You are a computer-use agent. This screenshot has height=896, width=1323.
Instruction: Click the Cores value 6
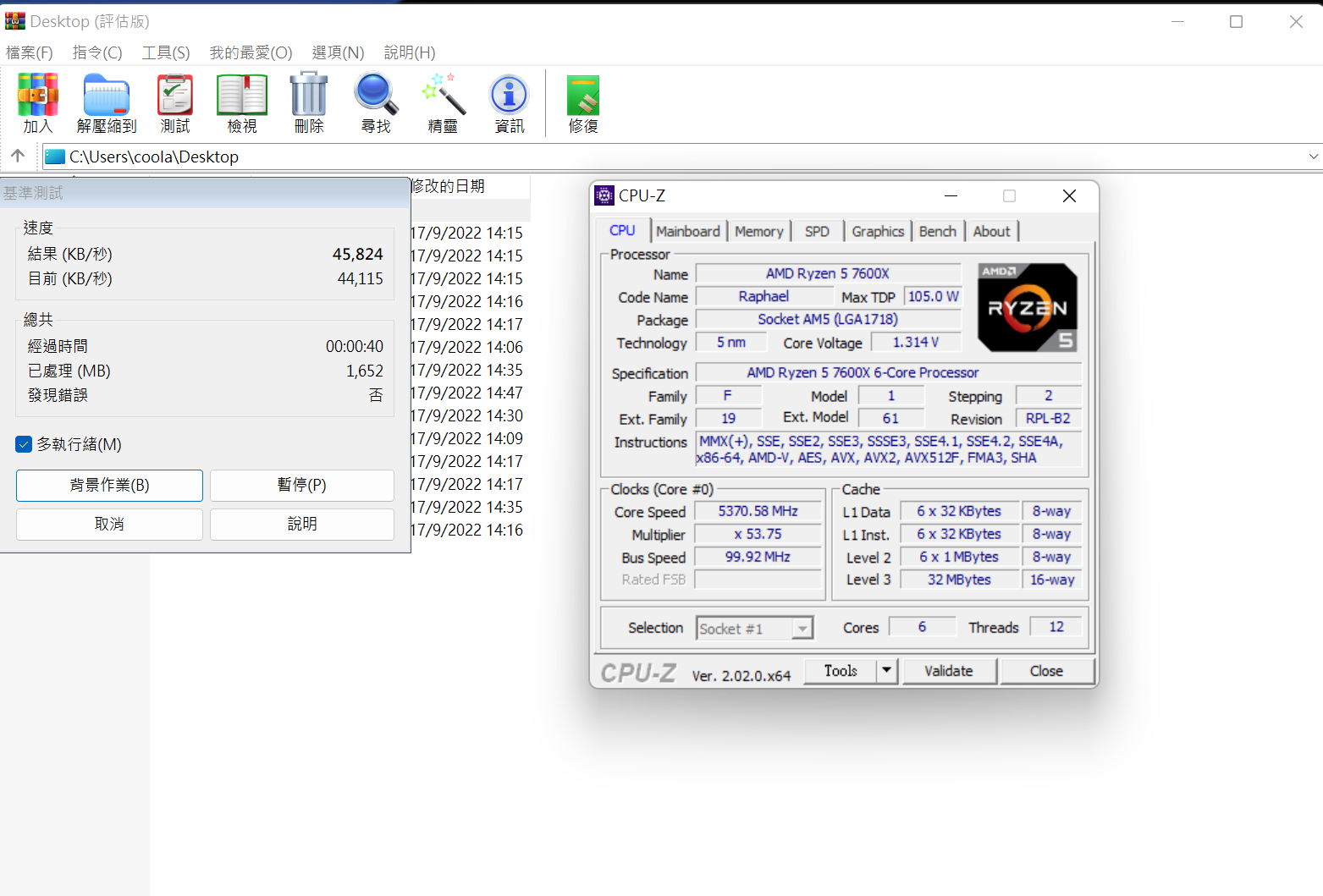922,626
